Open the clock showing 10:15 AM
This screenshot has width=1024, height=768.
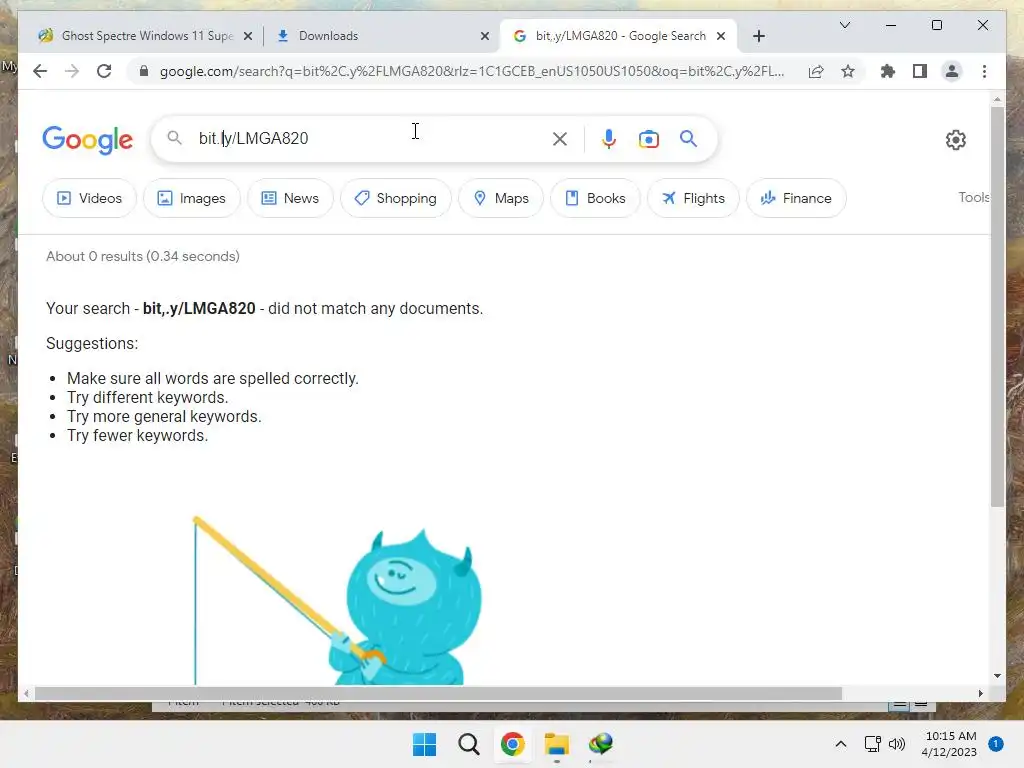click(x=950, y=744)
